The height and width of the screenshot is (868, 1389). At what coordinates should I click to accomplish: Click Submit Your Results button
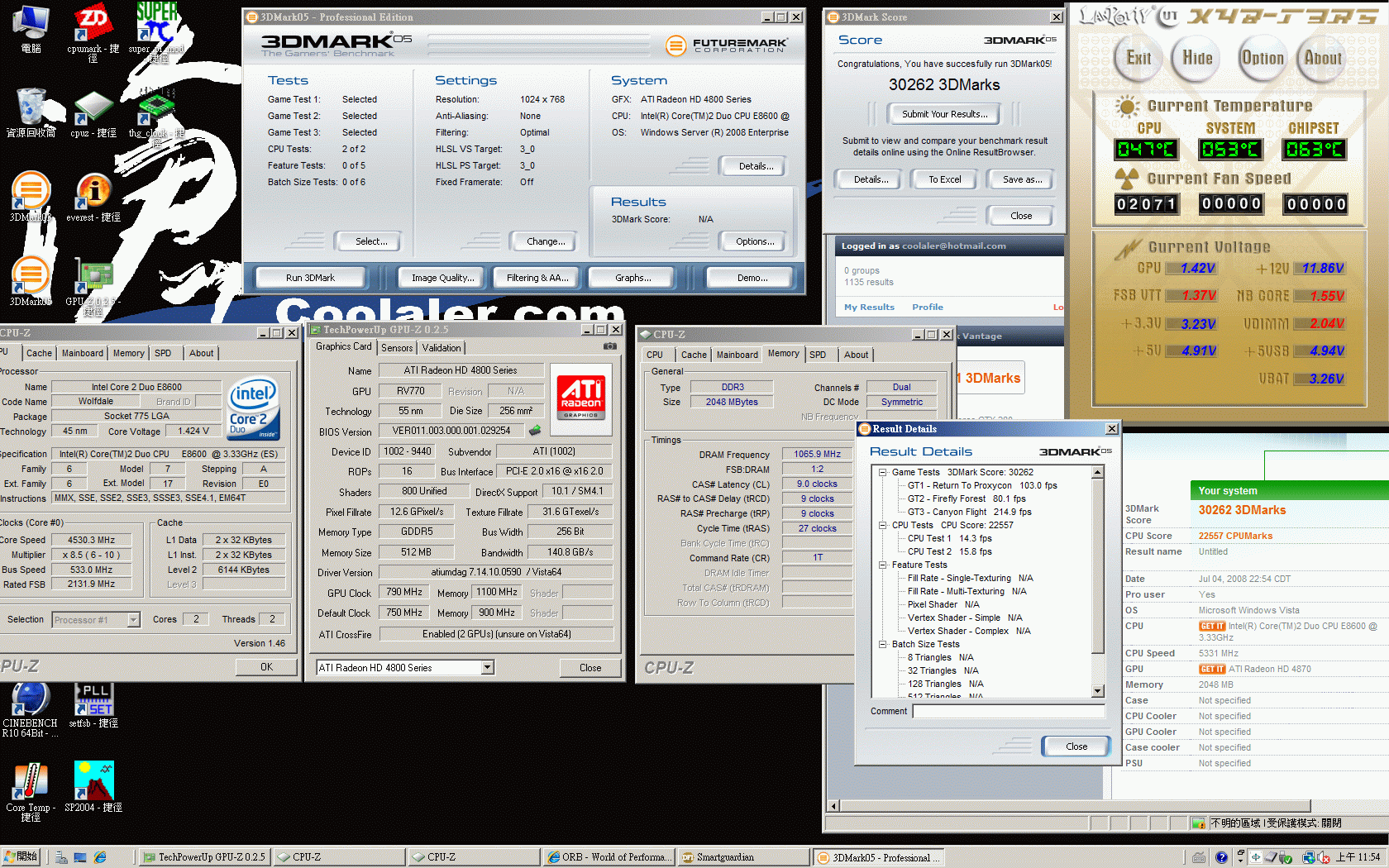click(x=943, y=114)
